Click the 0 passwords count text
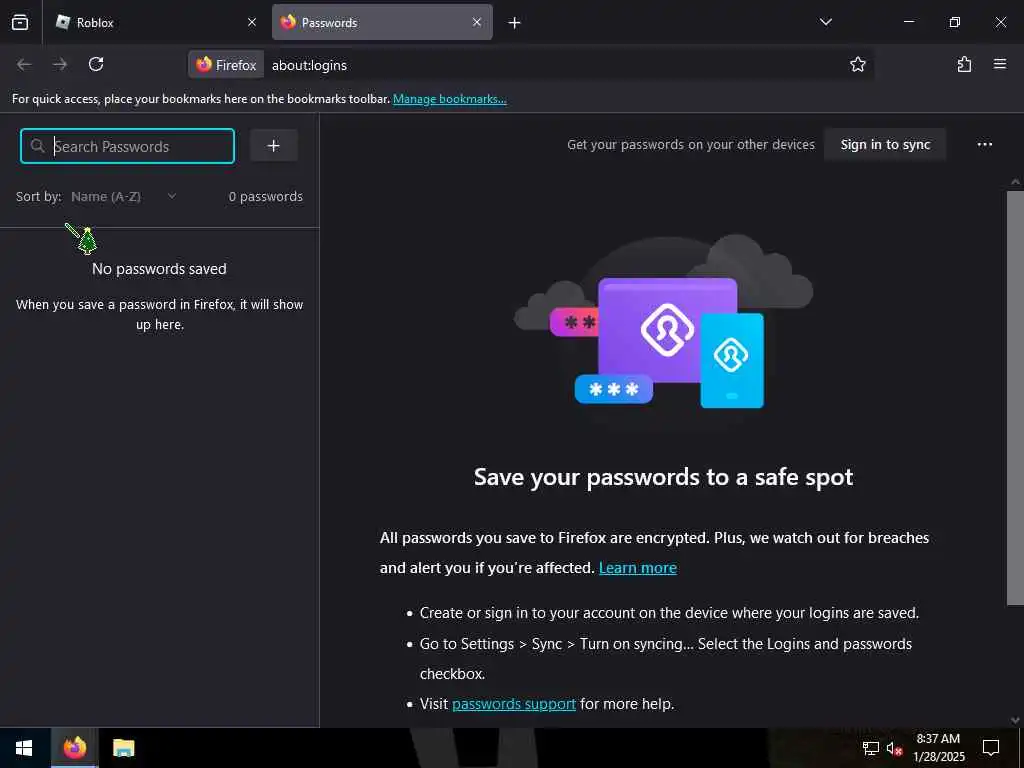The image size is (1024, 768). point(265,197)
